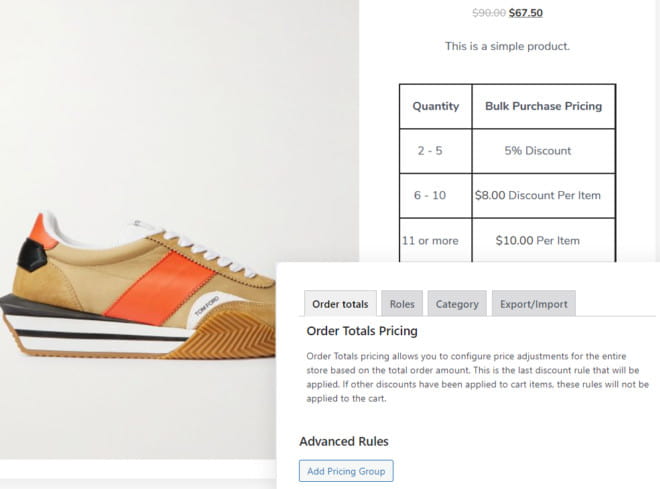
Task: Go to the Export/Import tab
Action: point(533,304)
